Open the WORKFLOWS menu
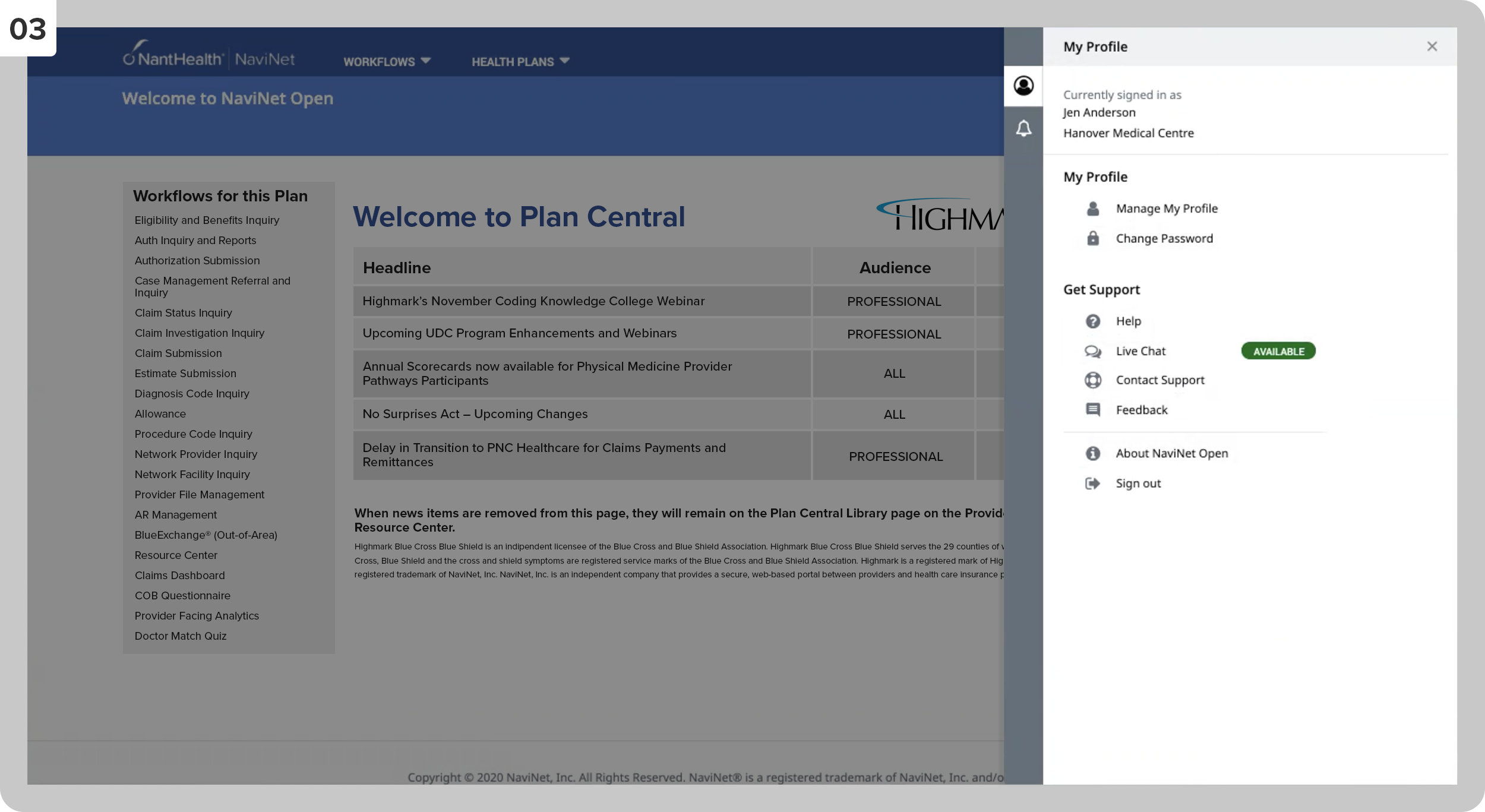 [387, 62]
